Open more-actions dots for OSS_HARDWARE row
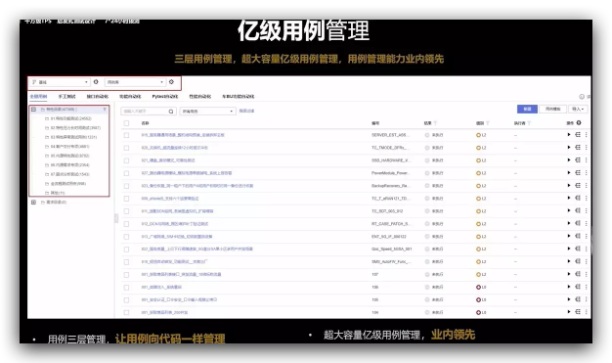Image resolution: width=612 pixels, height=363 pixels. coord(586,160)
